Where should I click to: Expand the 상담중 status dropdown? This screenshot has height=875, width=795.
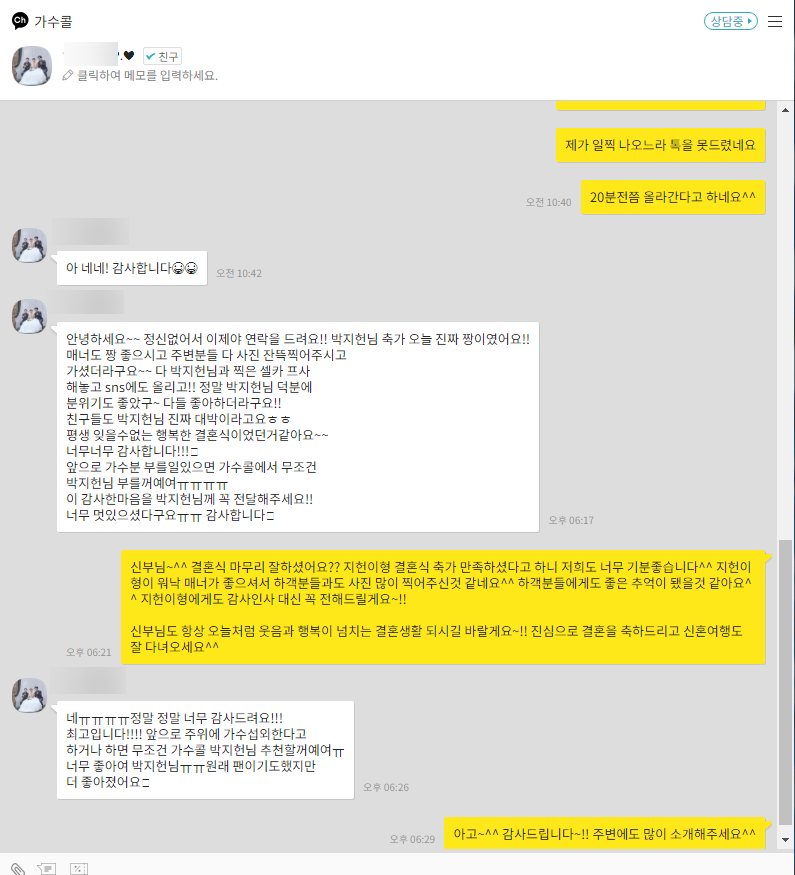point(730,22)
